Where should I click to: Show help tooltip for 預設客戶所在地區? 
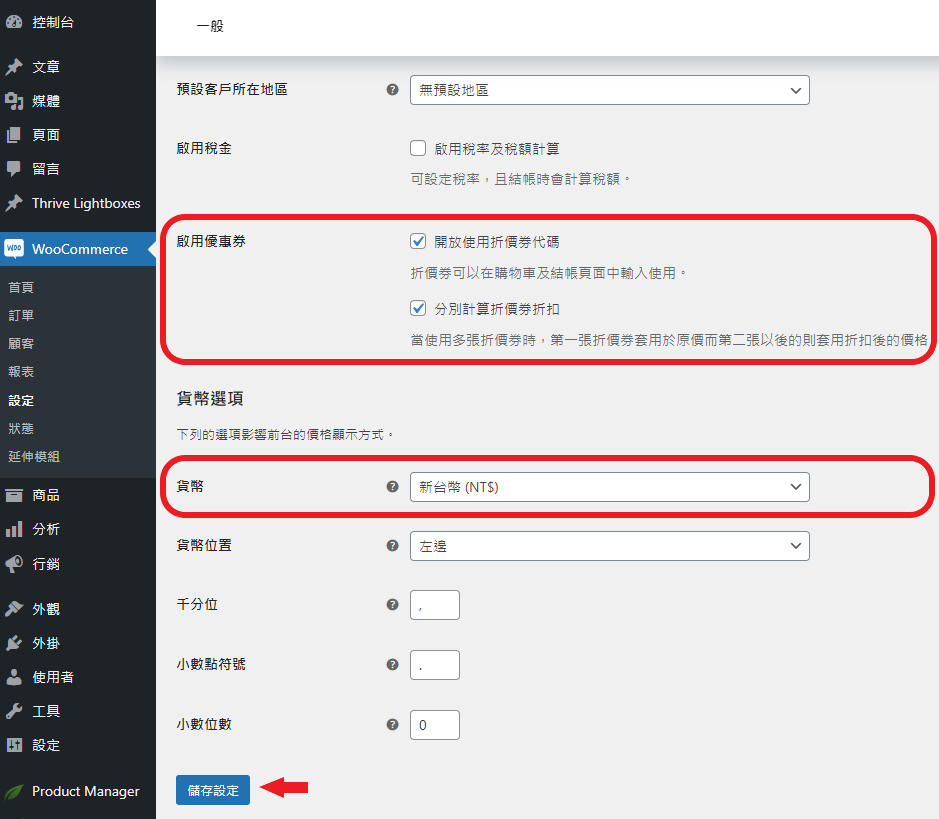[x=392, y=90]
